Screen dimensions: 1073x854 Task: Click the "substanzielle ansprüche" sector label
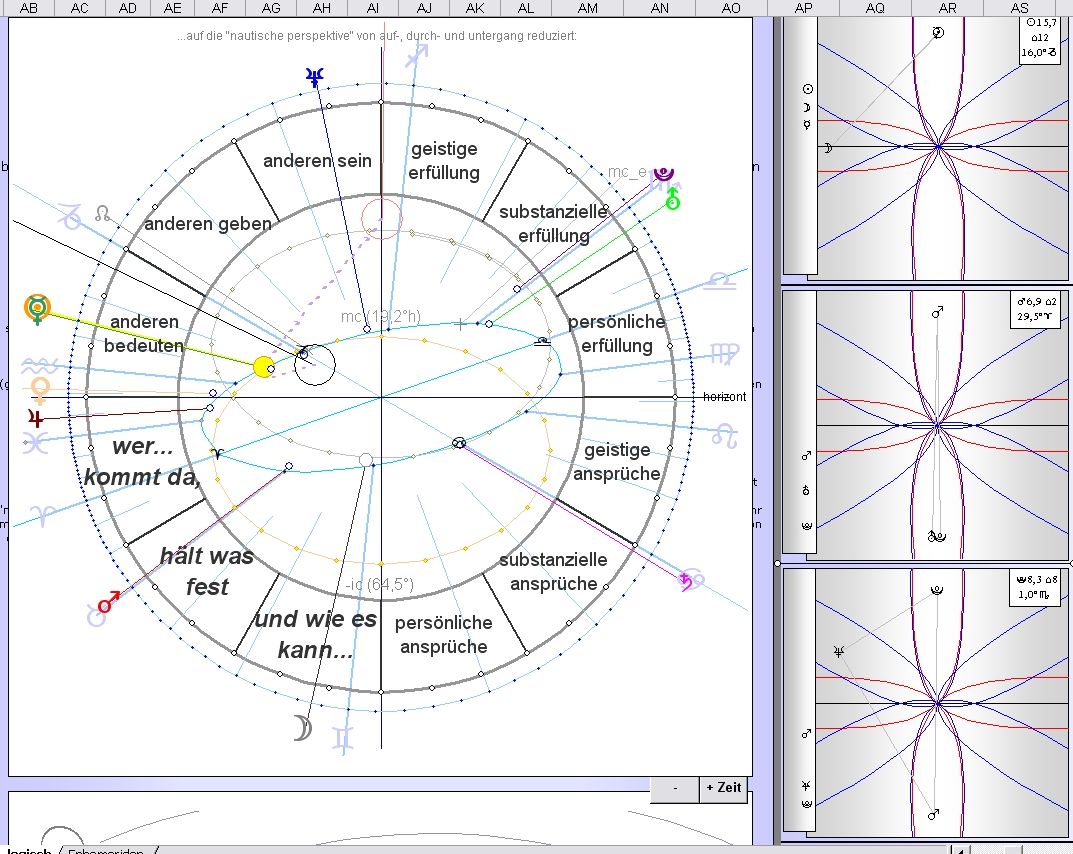(554, 572)
